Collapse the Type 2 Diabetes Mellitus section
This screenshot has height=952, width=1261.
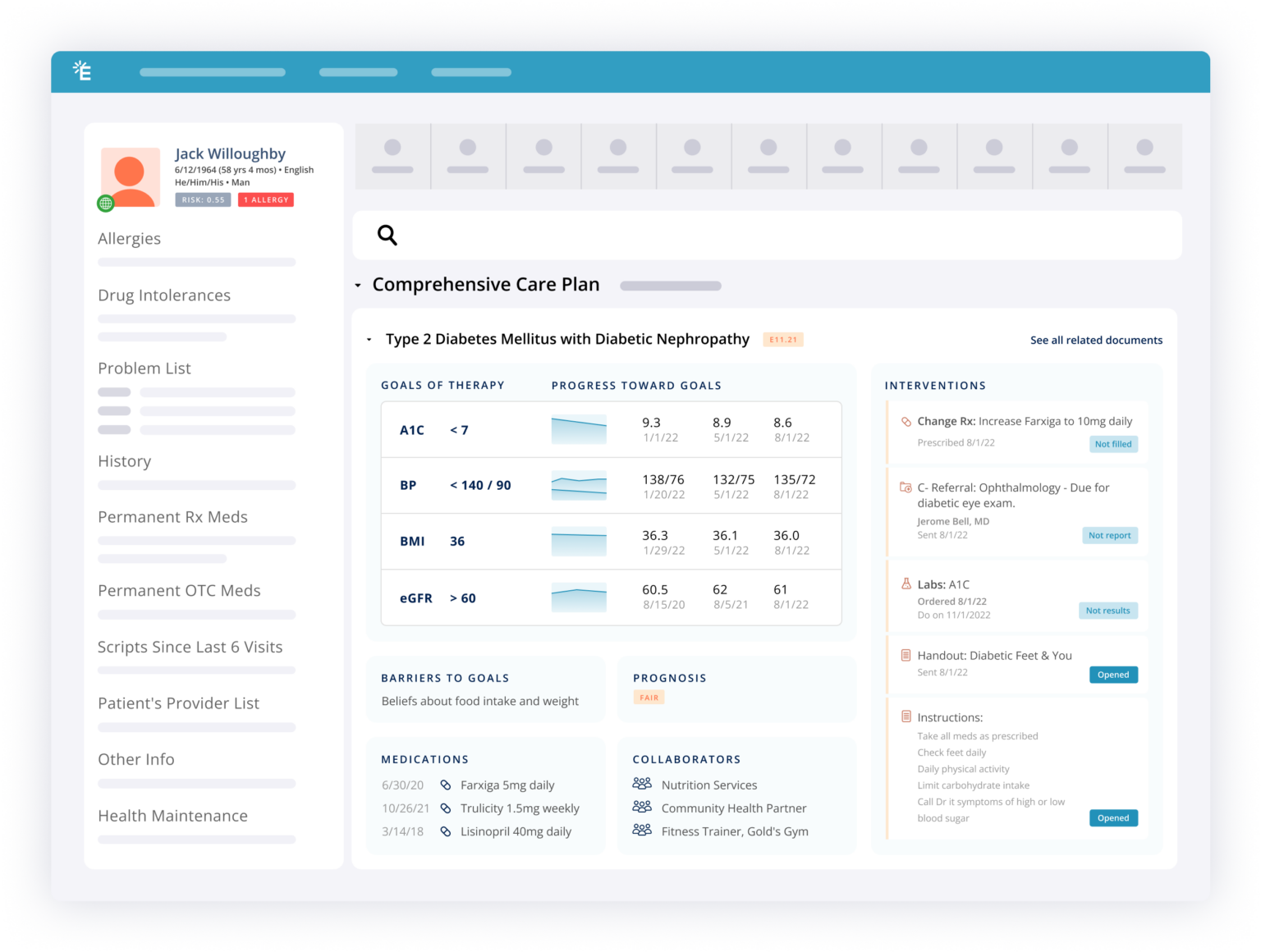coord(367,339)
